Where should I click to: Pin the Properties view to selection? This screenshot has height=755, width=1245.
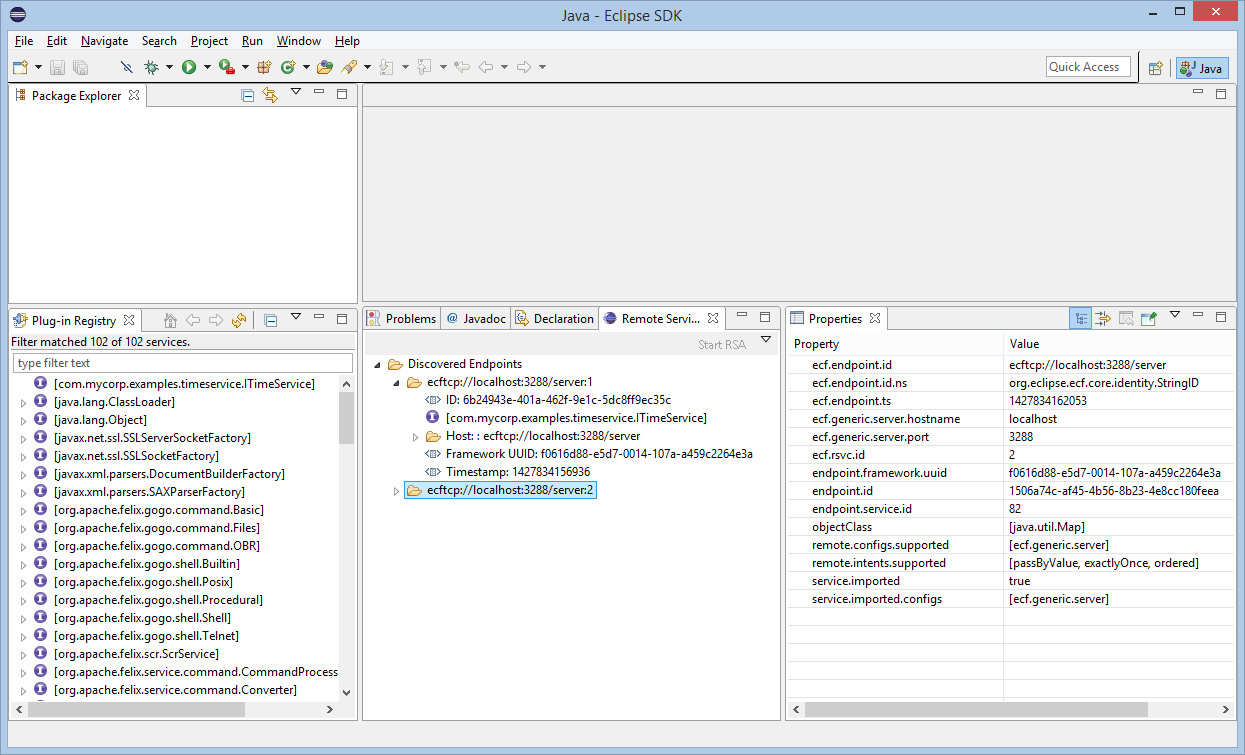click(1150, 318)
